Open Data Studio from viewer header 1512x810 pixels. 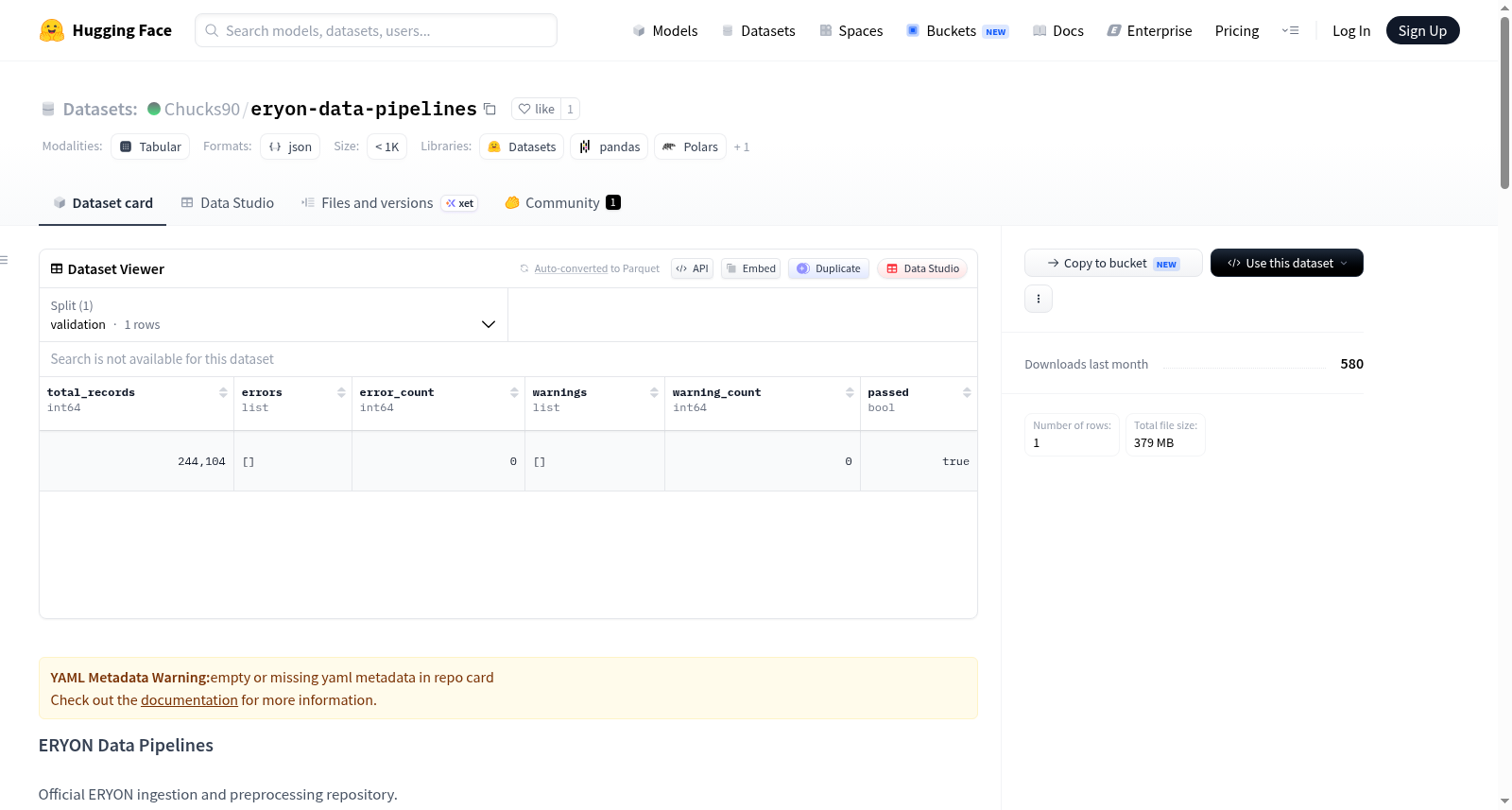[x=922, y=268]
